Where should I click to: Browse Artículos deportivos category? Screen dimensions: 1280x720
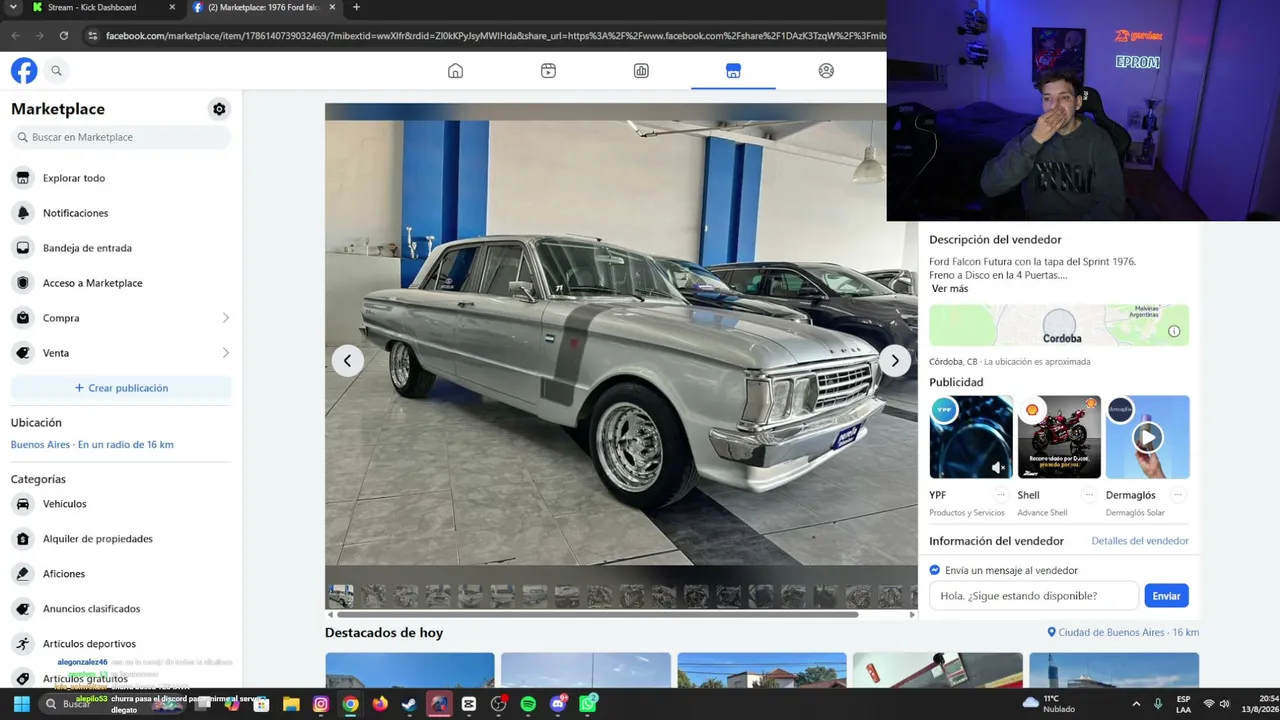point(121,644)
